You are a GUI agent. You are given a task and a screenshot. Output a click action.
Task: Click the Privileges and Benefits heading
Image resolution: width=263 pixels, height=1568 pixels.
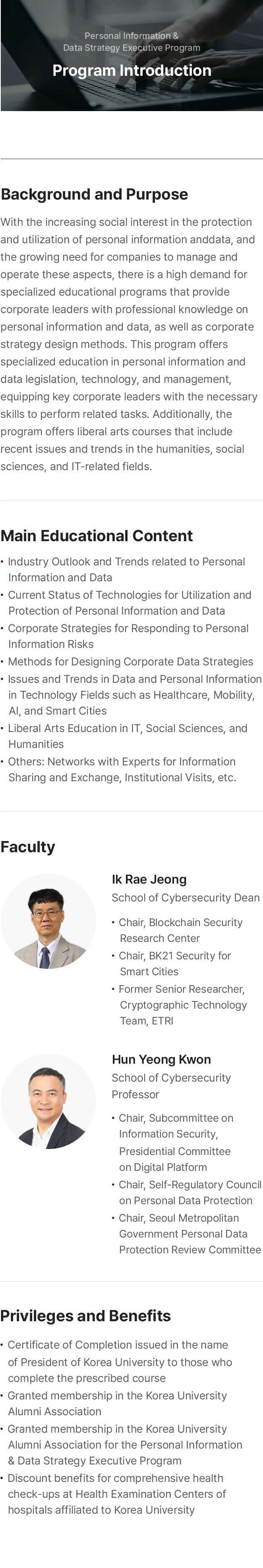click(85, 1316)
